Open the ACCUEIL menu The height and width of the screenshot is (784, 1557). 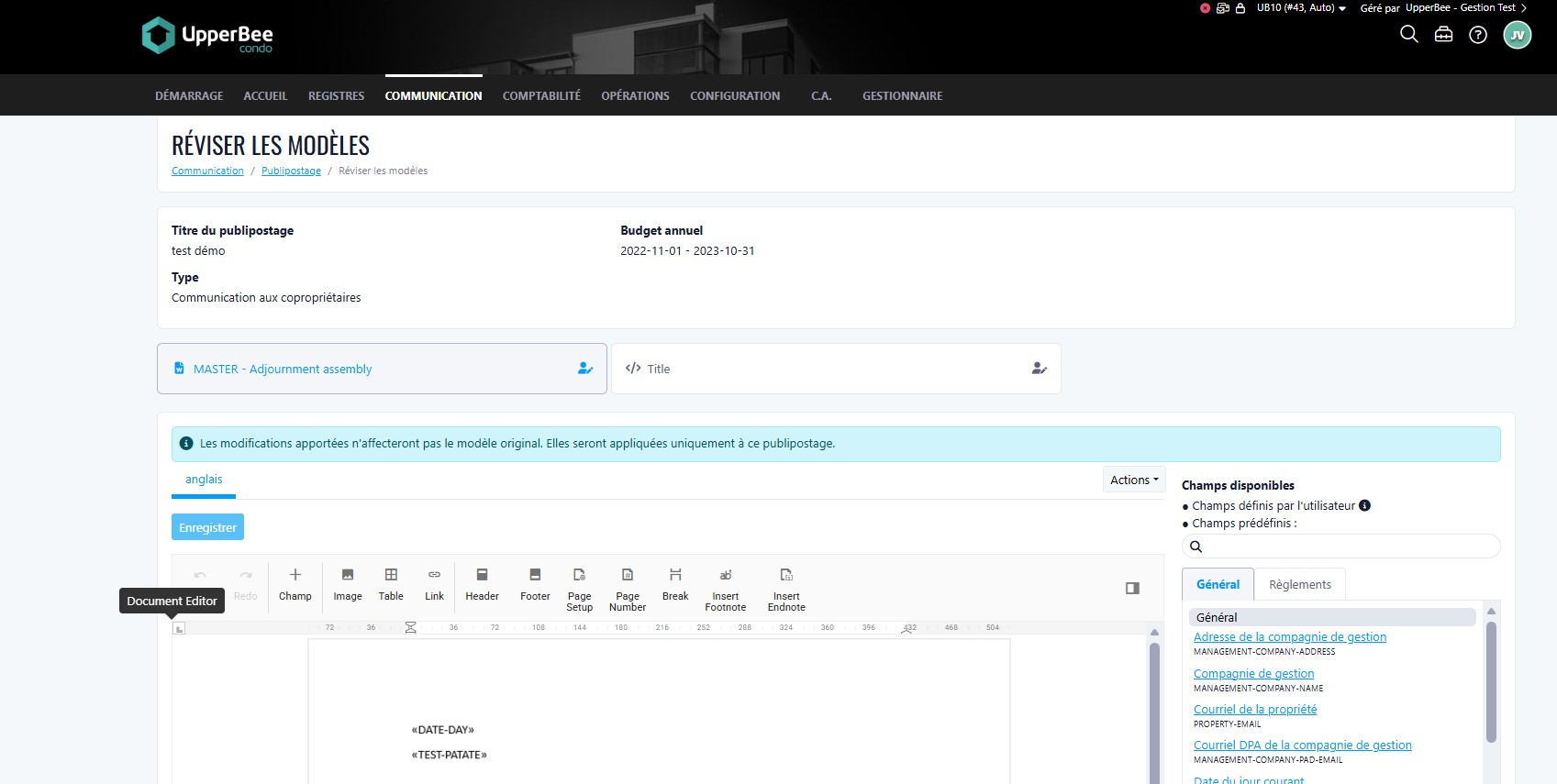coord(265,95)
